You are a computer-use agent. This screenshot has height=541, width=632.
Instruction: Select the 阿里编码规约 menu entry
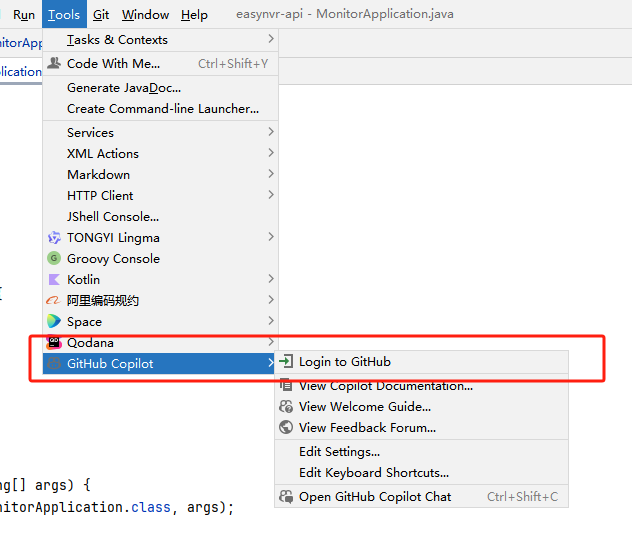point(160,300)
